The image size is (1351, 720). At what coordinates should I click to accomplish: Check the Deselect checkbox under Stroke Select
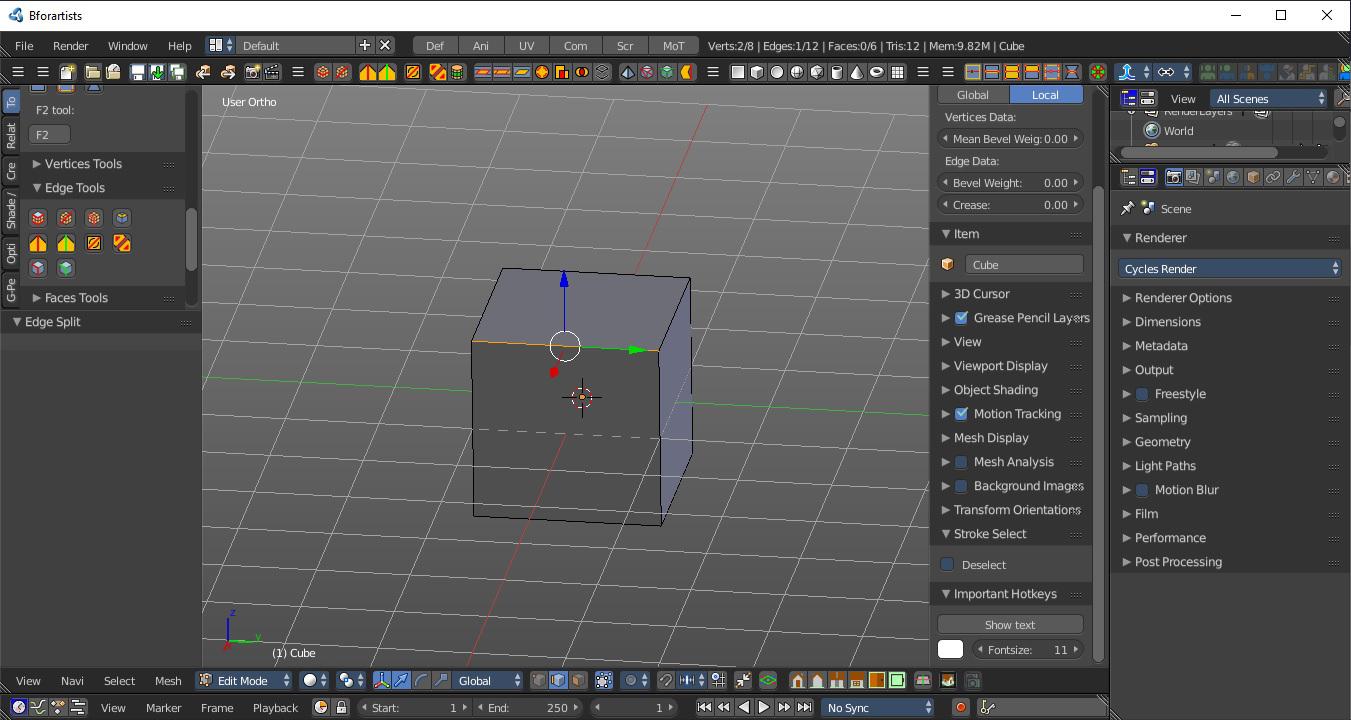click(x=947, y=564)
